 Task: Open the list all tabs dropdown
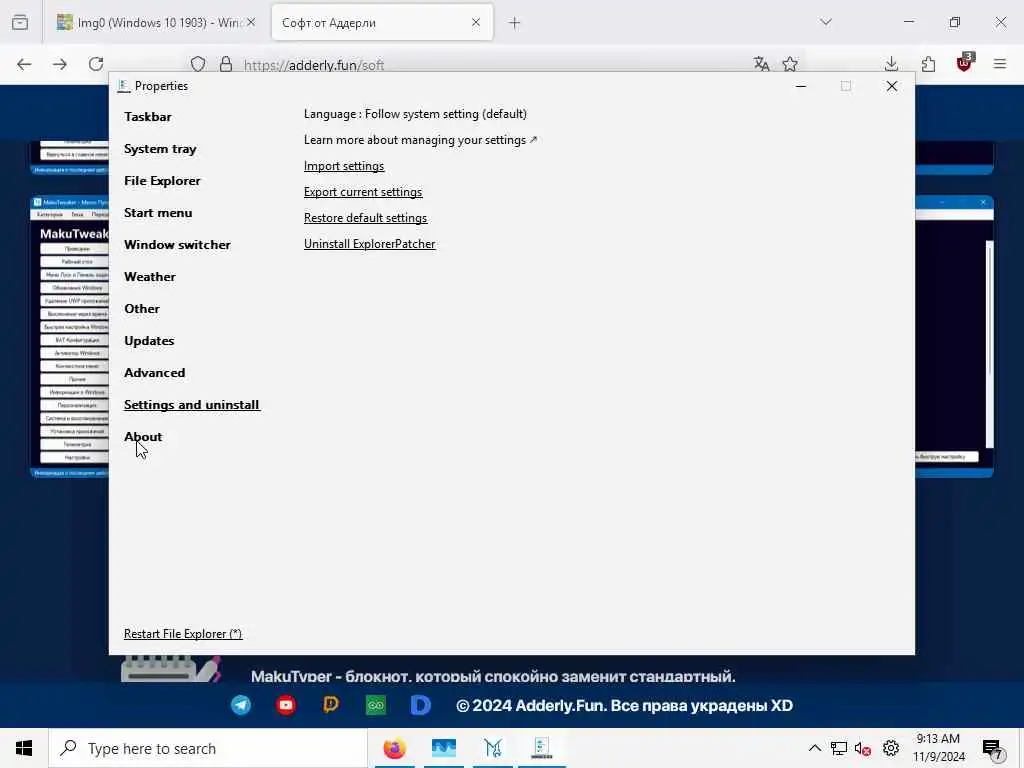click(825, 22)
